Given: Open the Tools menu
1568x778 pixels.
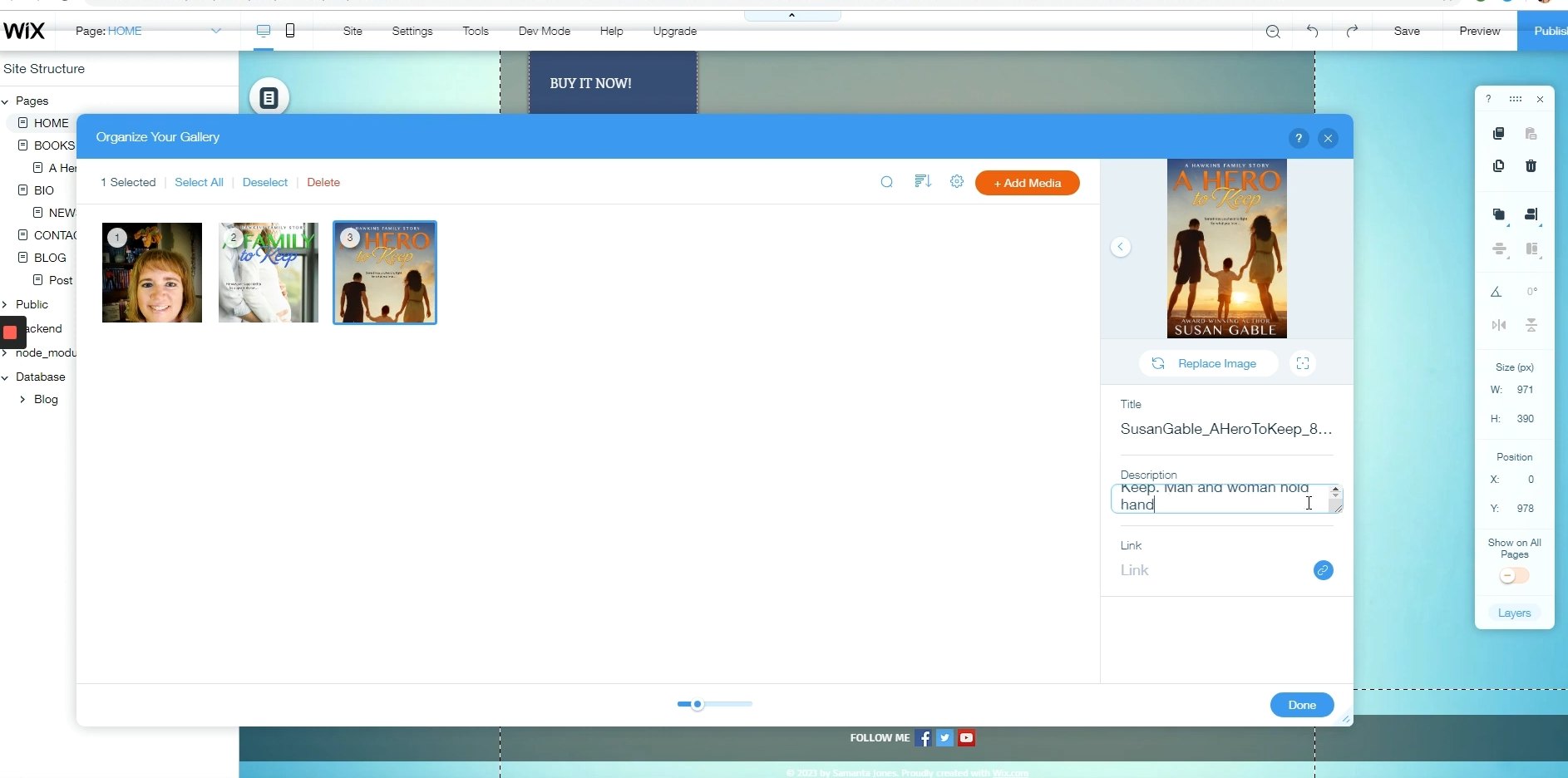Looking at the screenshot, I should click(476, 31).
